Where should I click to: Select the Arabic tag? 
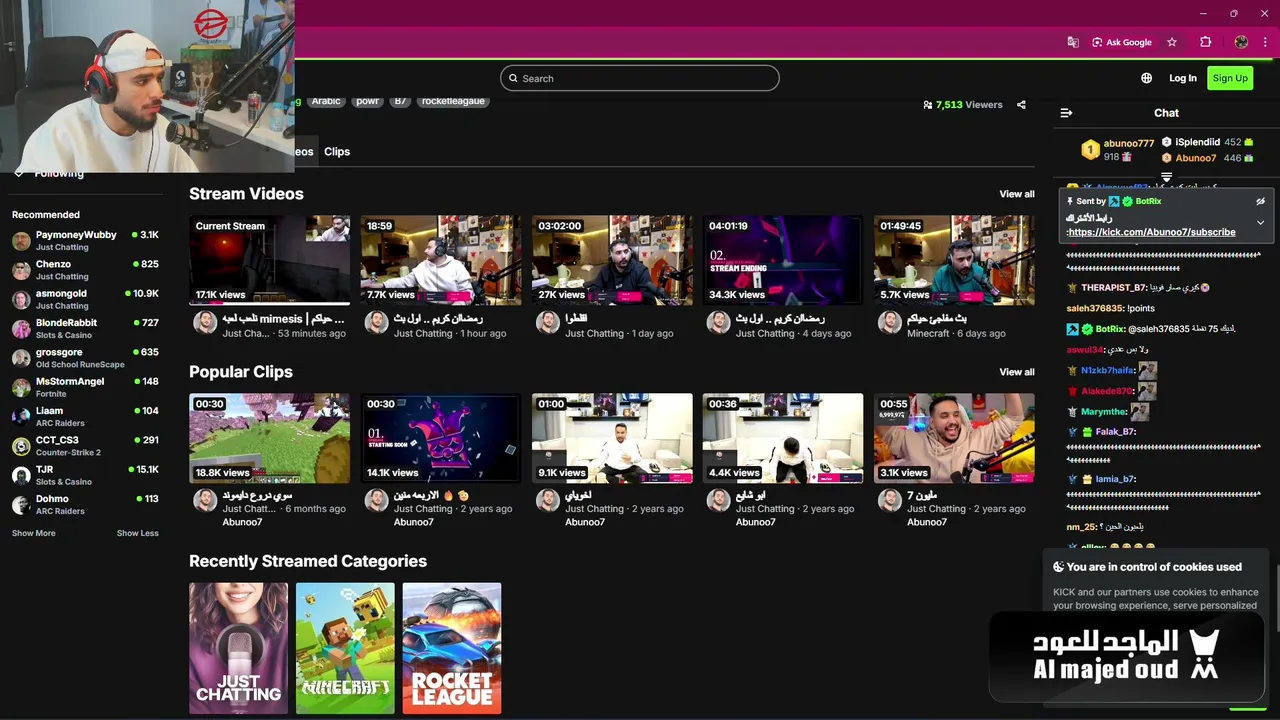point(326,101)
